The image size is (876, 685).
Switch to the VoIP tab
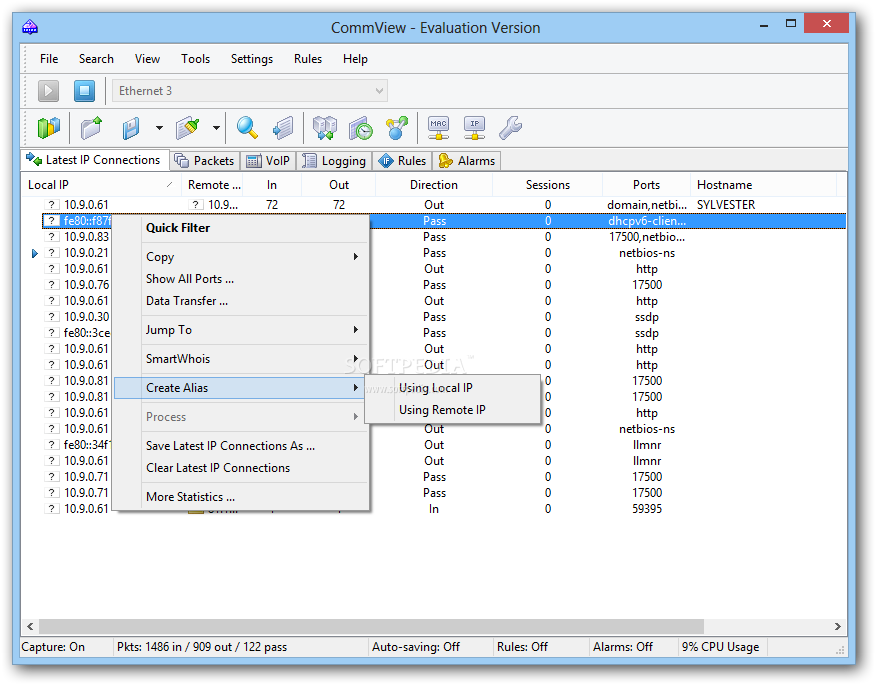(269, 161)
